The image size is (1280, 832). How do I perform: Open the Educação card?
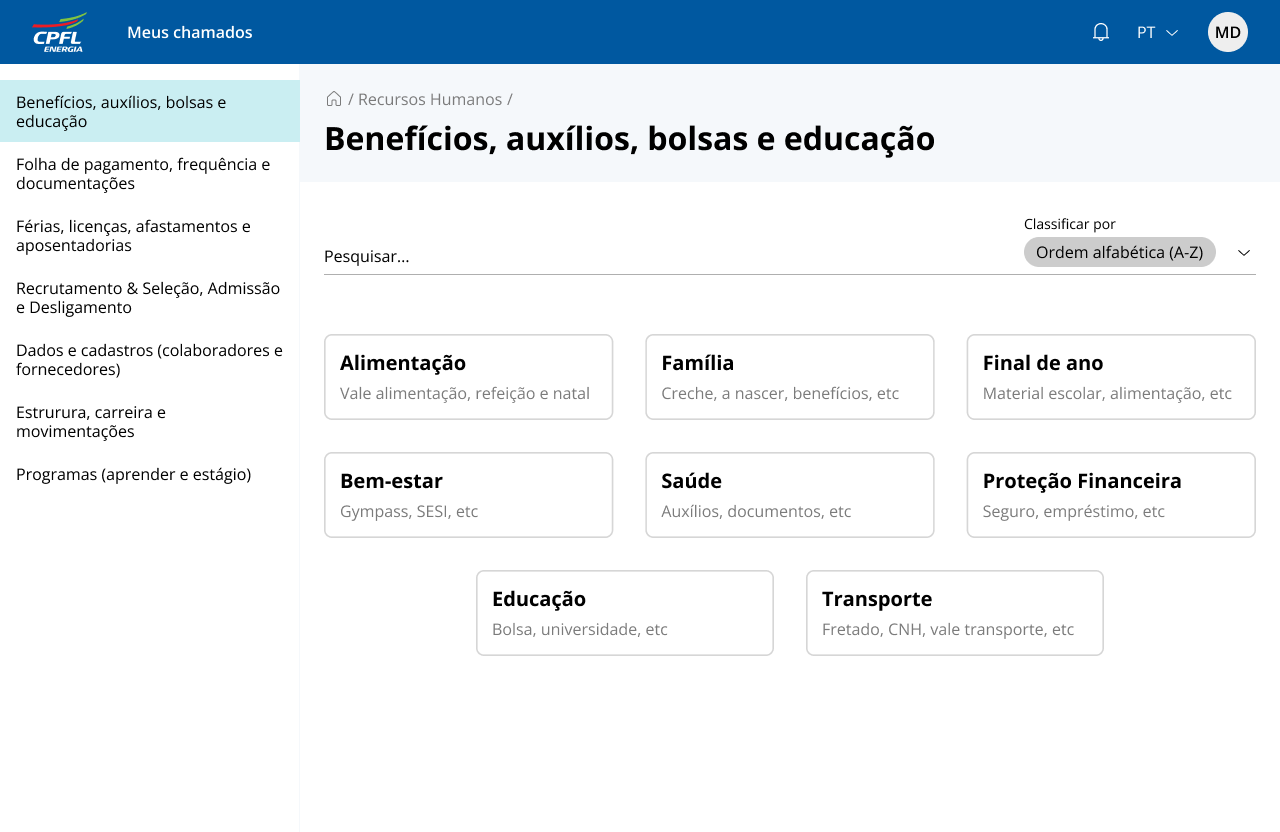[x=625, y=613]
